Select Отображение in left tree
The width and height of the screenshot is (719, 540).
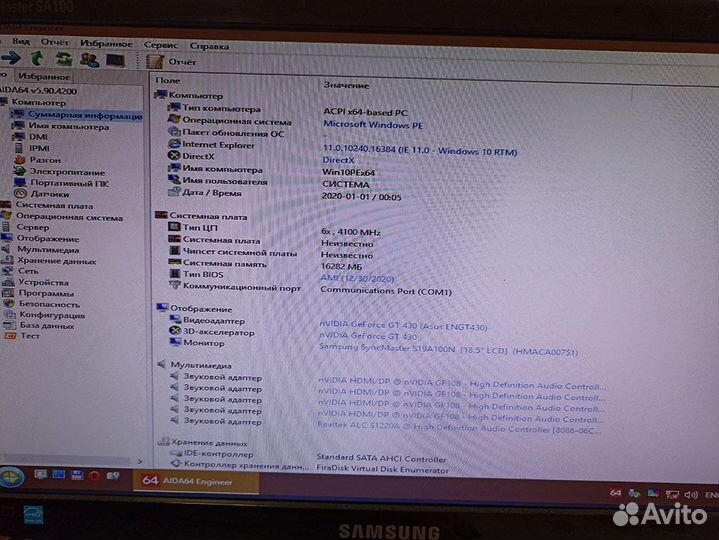pos(48,238)
